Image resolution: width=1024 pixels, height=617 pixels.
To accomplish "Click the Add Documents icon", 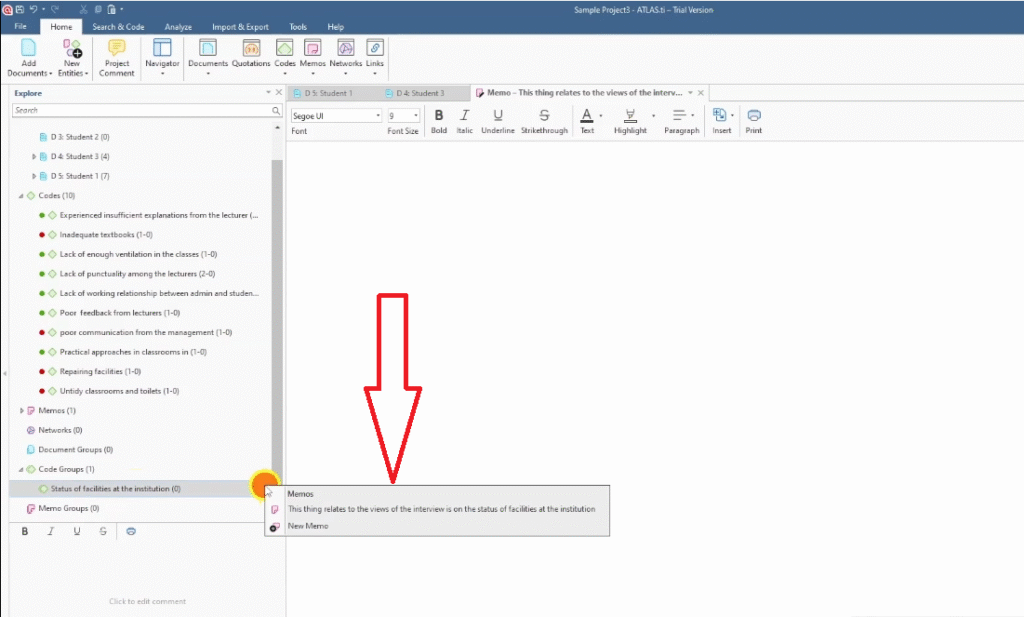I will 28,50.
